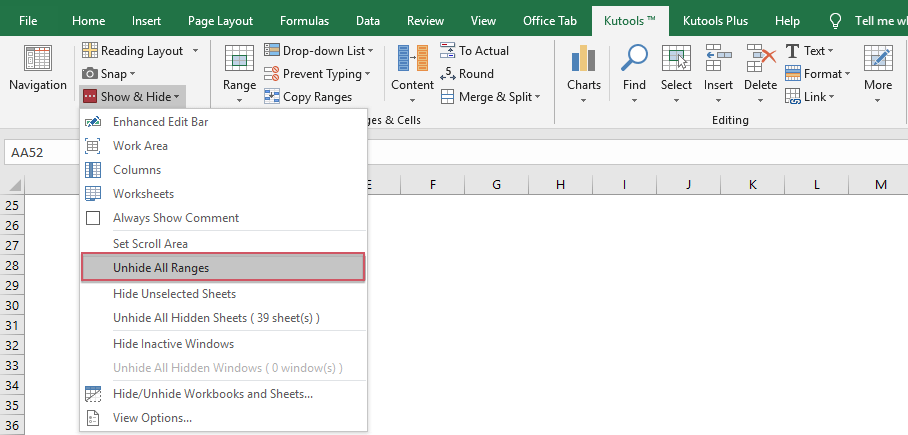This screenshot has width=908, height=435.
Task: Click the Columns menu icon
Action: [x=93, y=170]
